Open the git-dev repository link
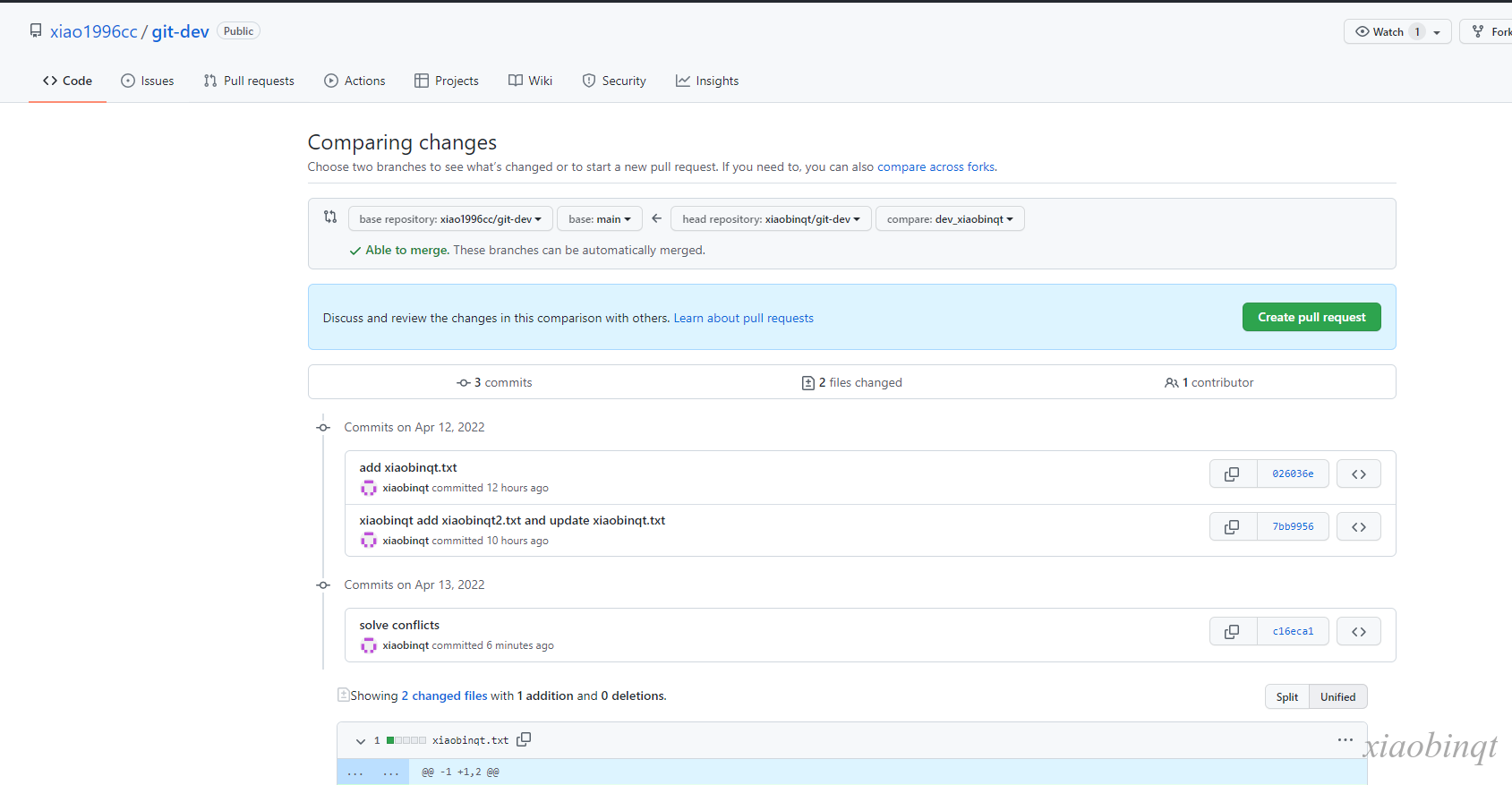The width and height of the screenshot is (1512, 785). tap(180, 31)
